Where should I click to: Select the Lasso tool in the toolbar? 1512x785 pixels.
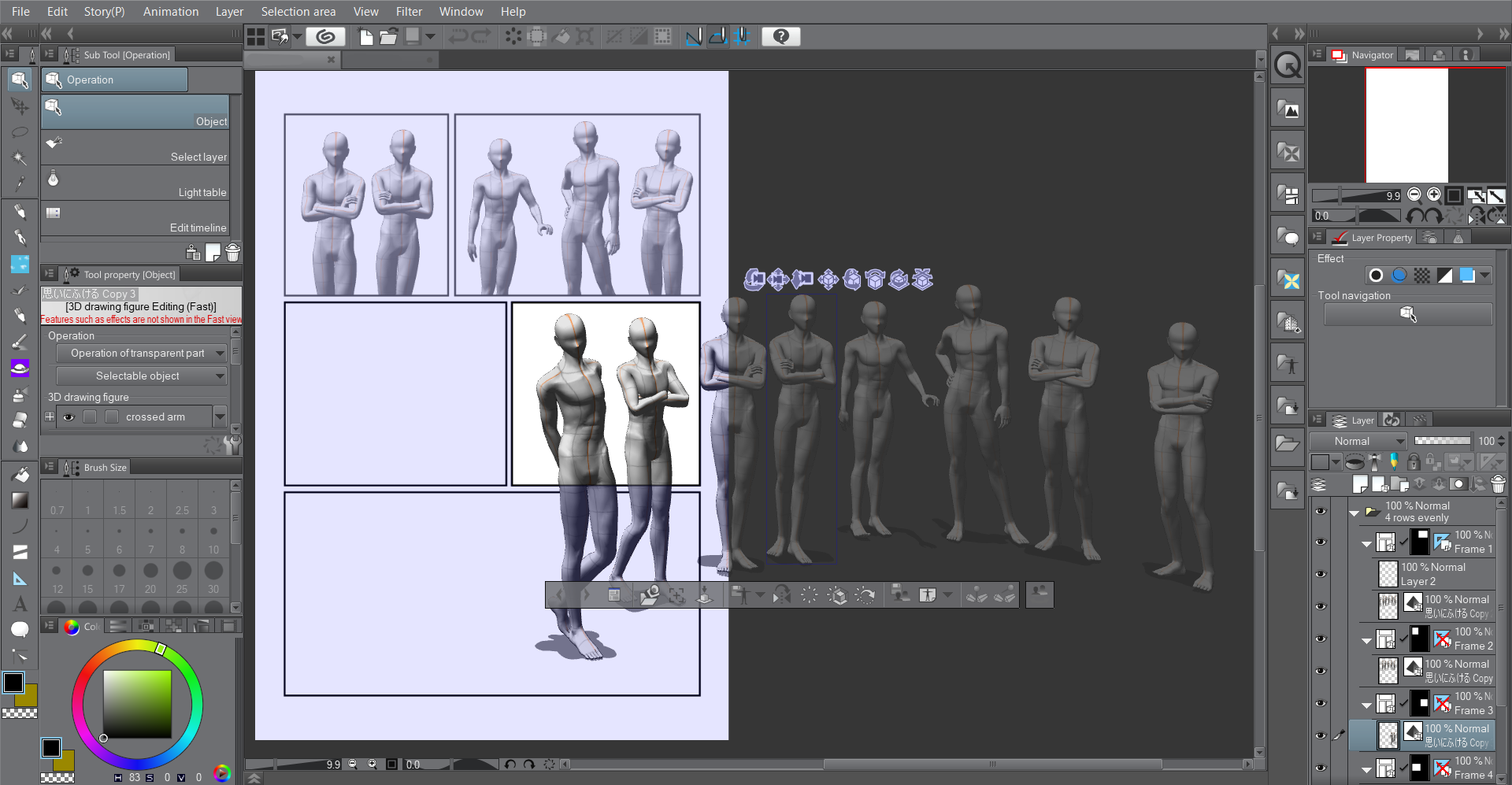click(x=19, y=132)
